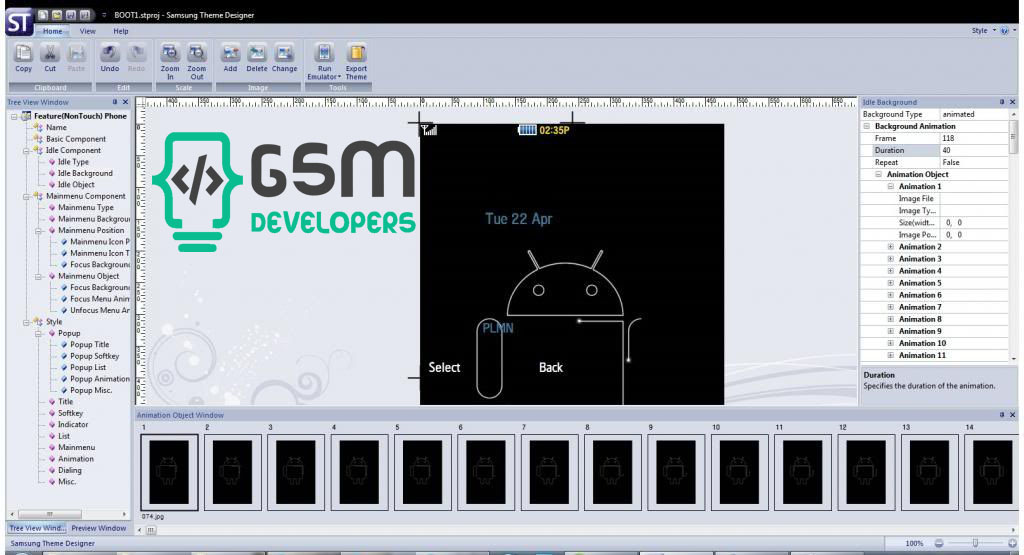This screenshot has height=555, width=1024.
Task: Pin the Idle Background properties panel
Action: click(x=1002, y=102)
